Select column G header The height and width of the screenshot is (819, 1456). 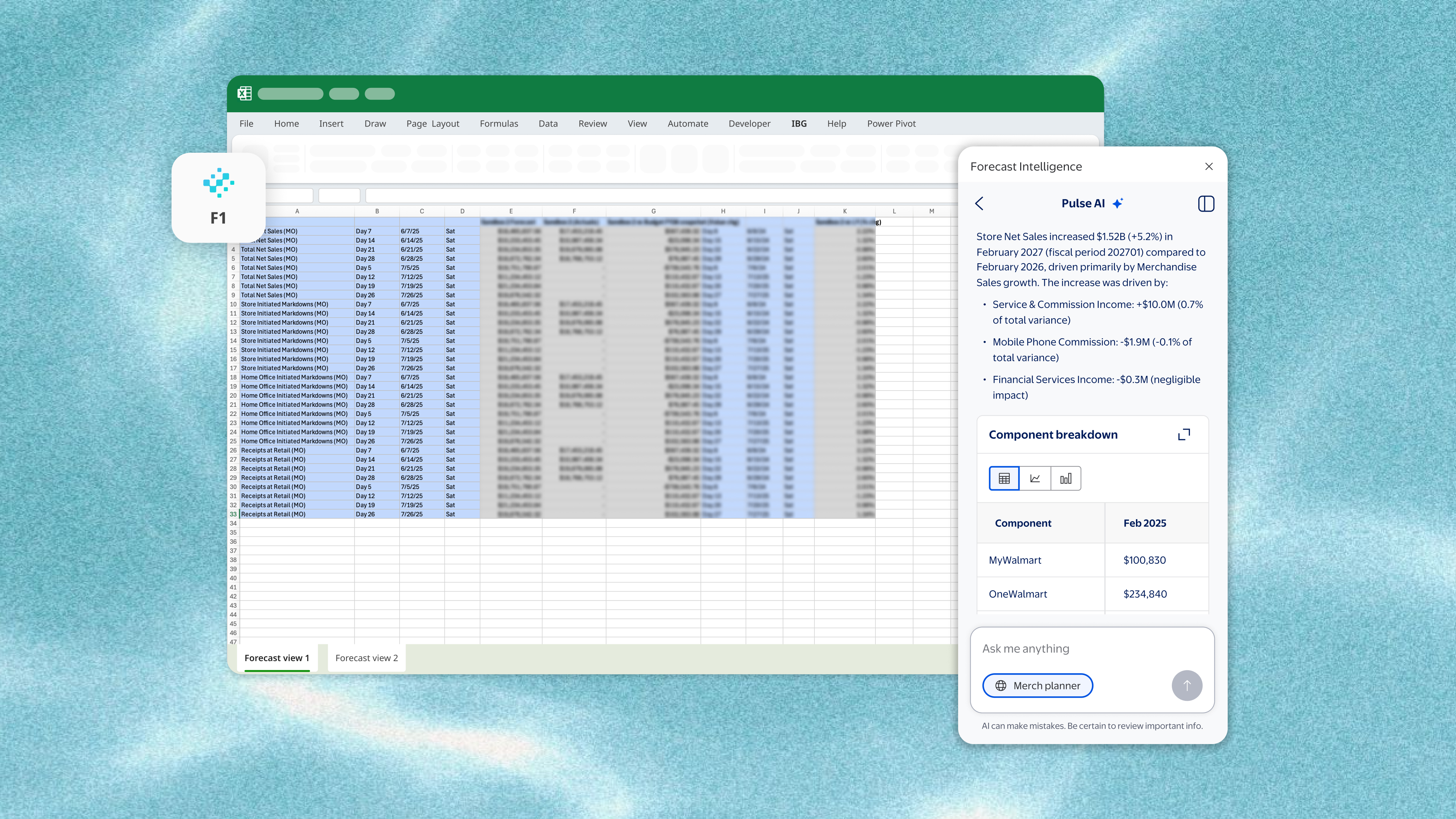653,211
